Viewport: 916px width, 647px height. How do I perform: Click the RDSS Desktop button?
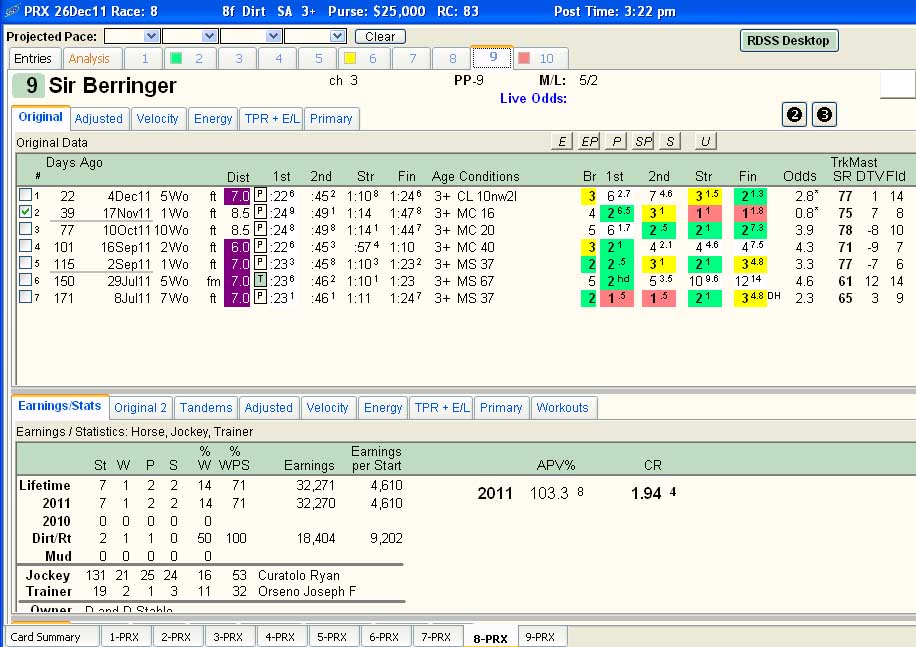788,40
